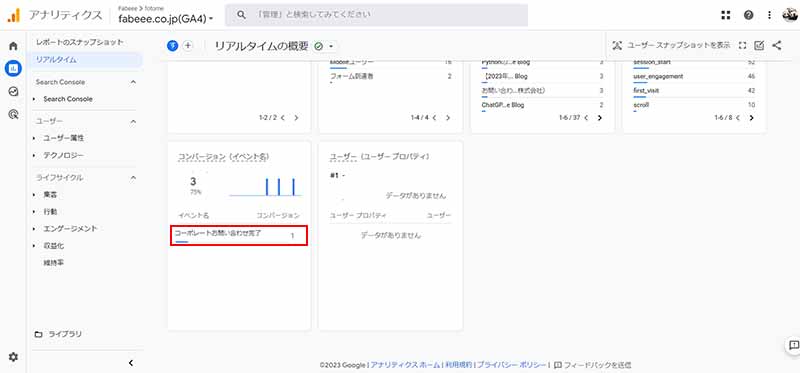Screen dimensions: 800x373
Task: Open the account avatar
Action: 790,15
